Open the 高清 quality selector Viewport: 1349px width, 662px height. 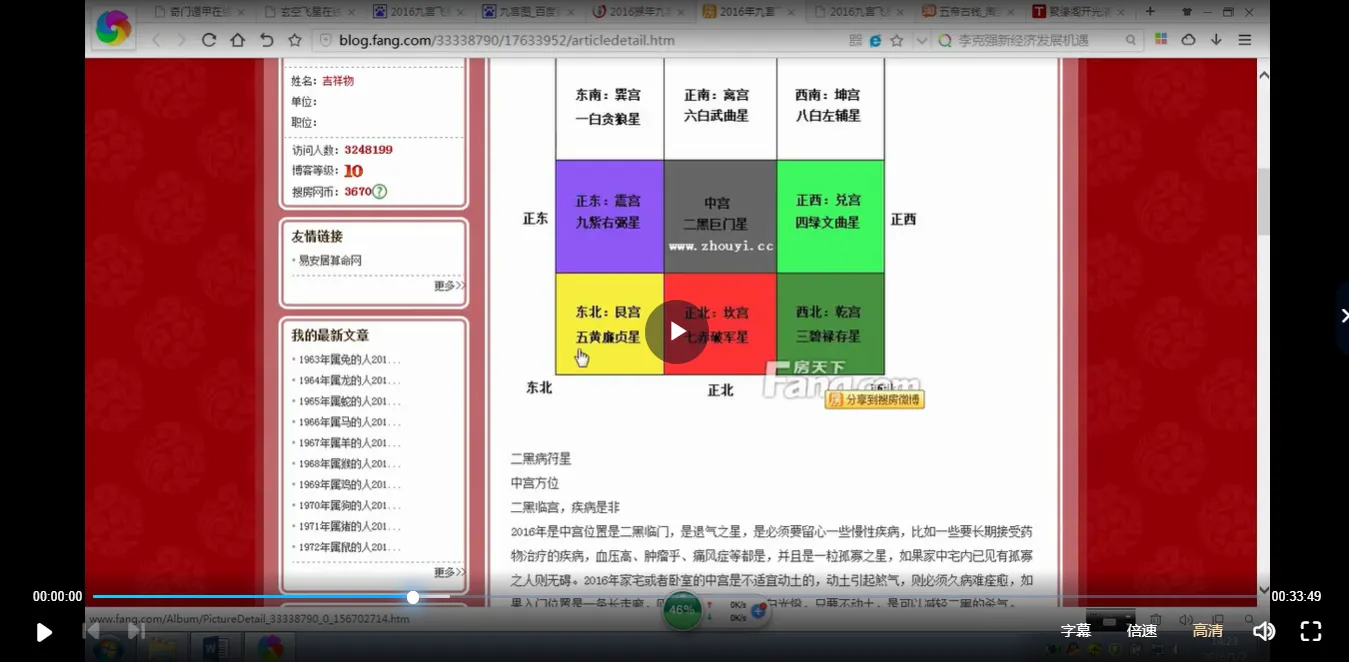[x=1206, y=631]
